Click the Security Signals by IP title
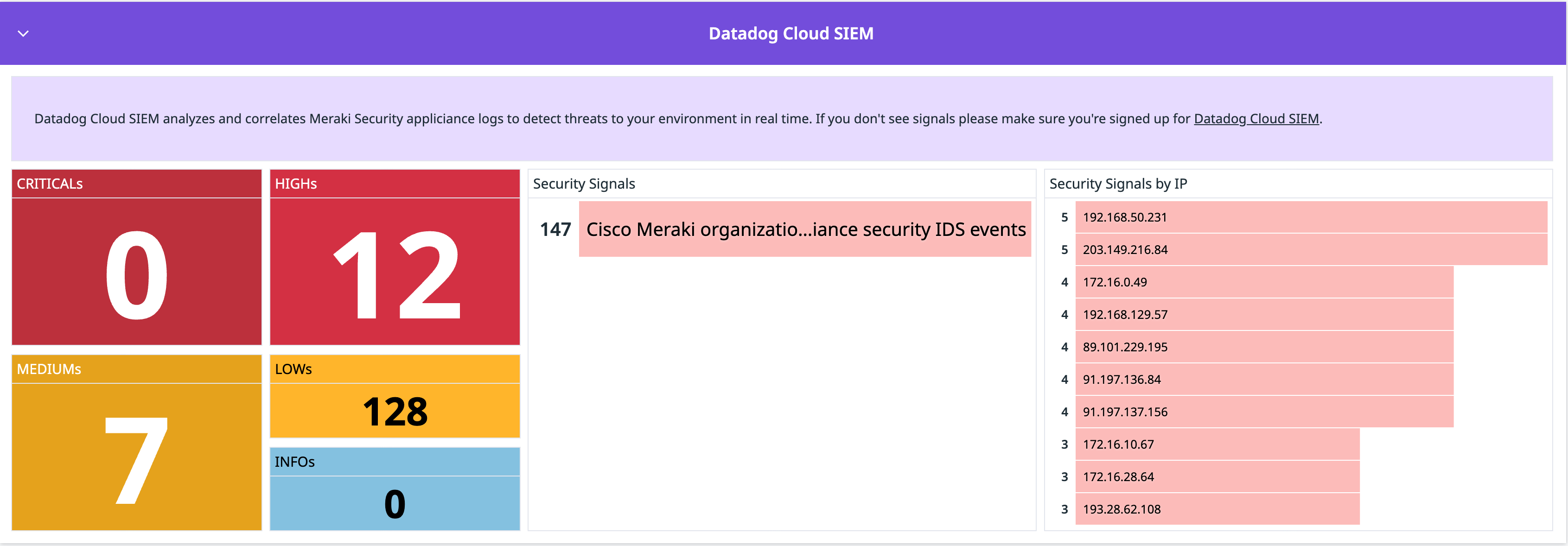1568x546 pixels. [1117, 184]
